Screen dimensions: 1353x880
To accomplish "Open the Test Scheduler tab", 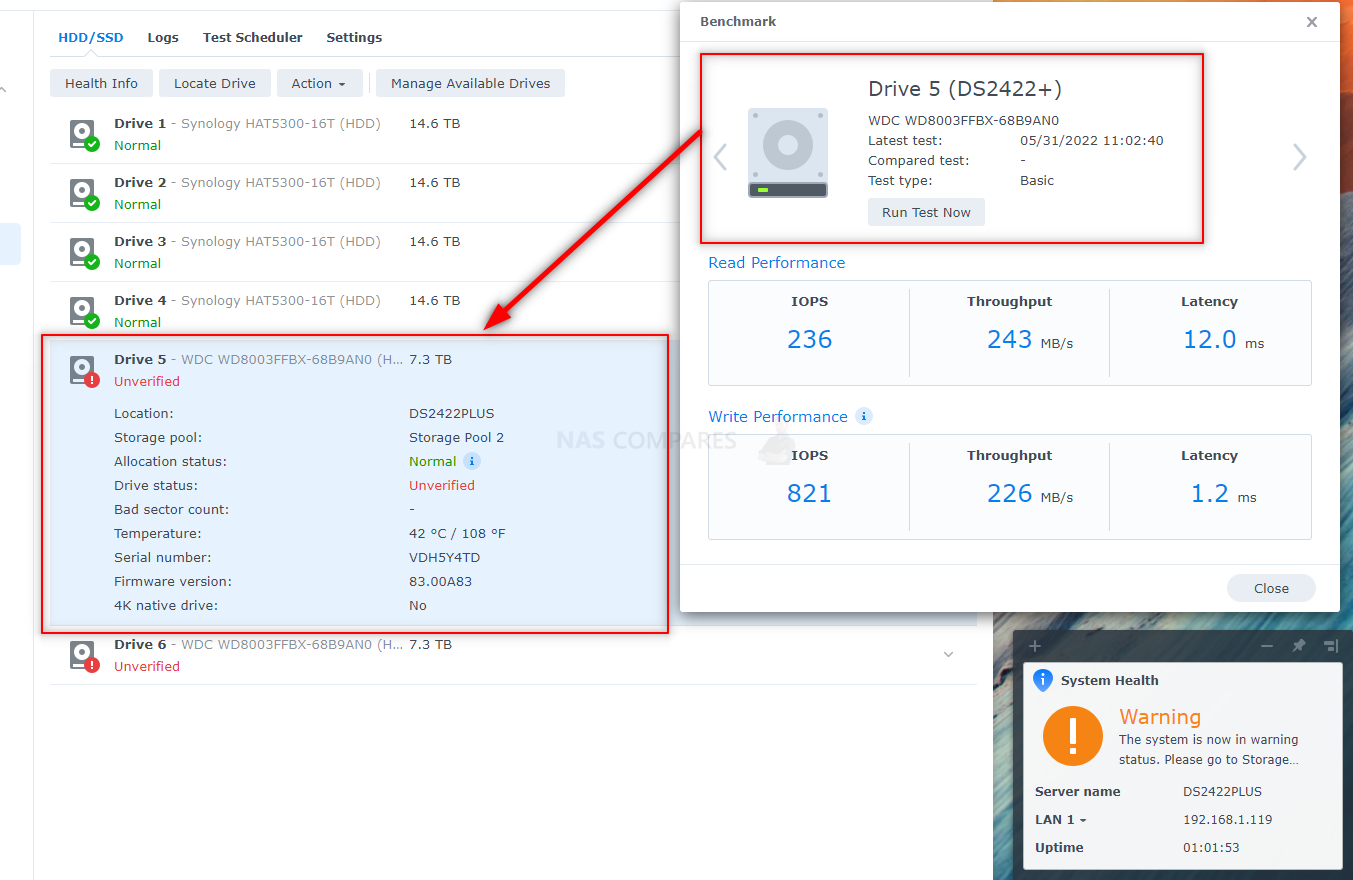I will (x=253, y=38).
